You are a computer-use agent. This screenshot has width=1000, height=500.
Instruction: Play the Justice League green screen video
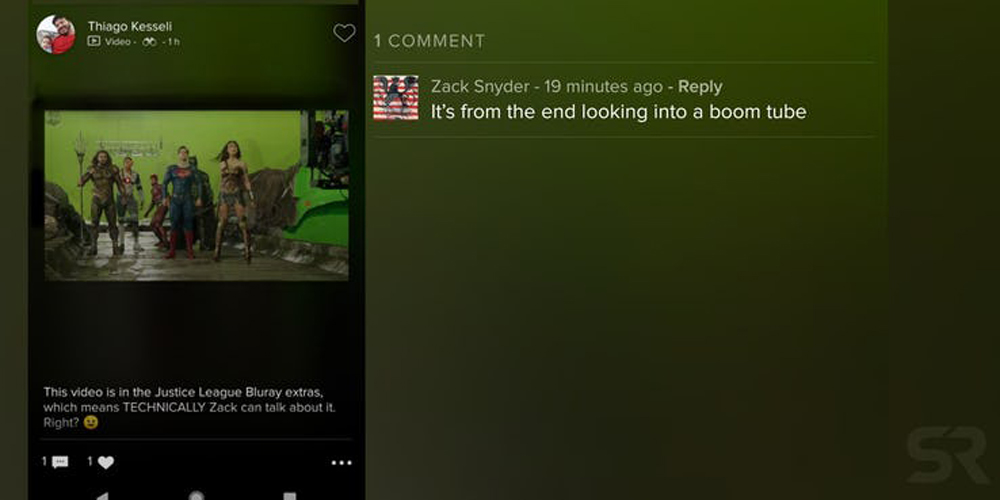click(x=196, y=195)
